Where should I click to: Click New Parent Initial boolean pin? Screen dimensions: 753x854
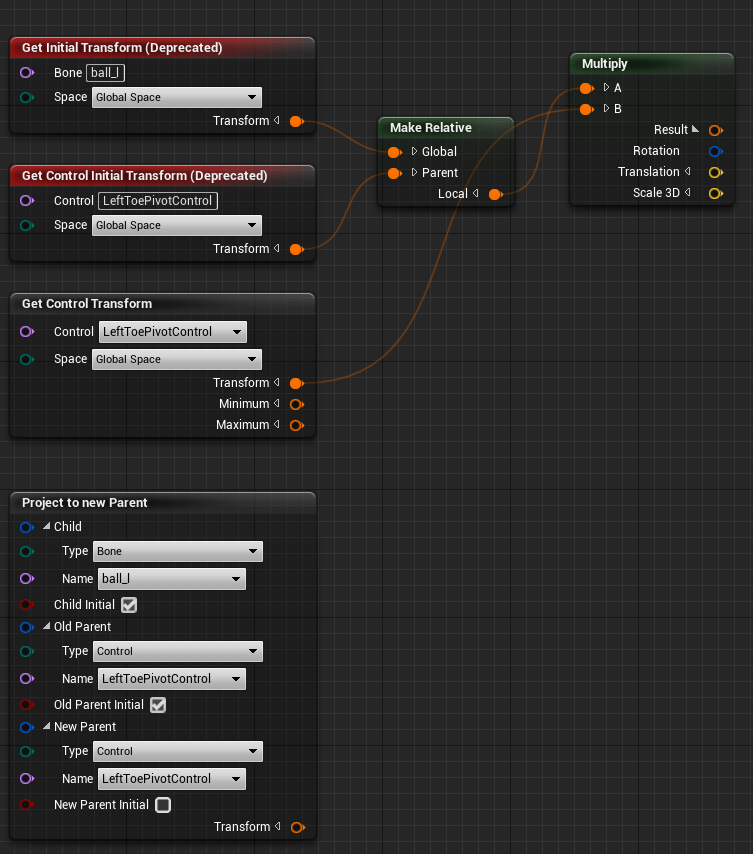(27, 804)
